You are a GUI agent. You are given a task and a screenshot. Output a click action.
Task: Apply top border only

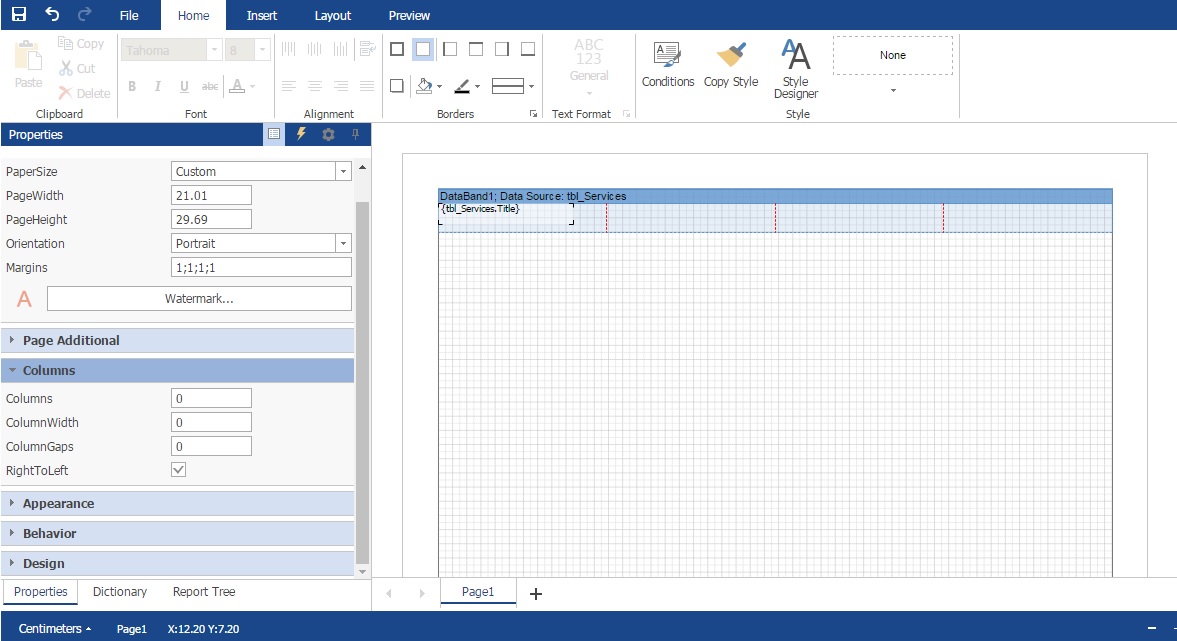tap(476, 50)
